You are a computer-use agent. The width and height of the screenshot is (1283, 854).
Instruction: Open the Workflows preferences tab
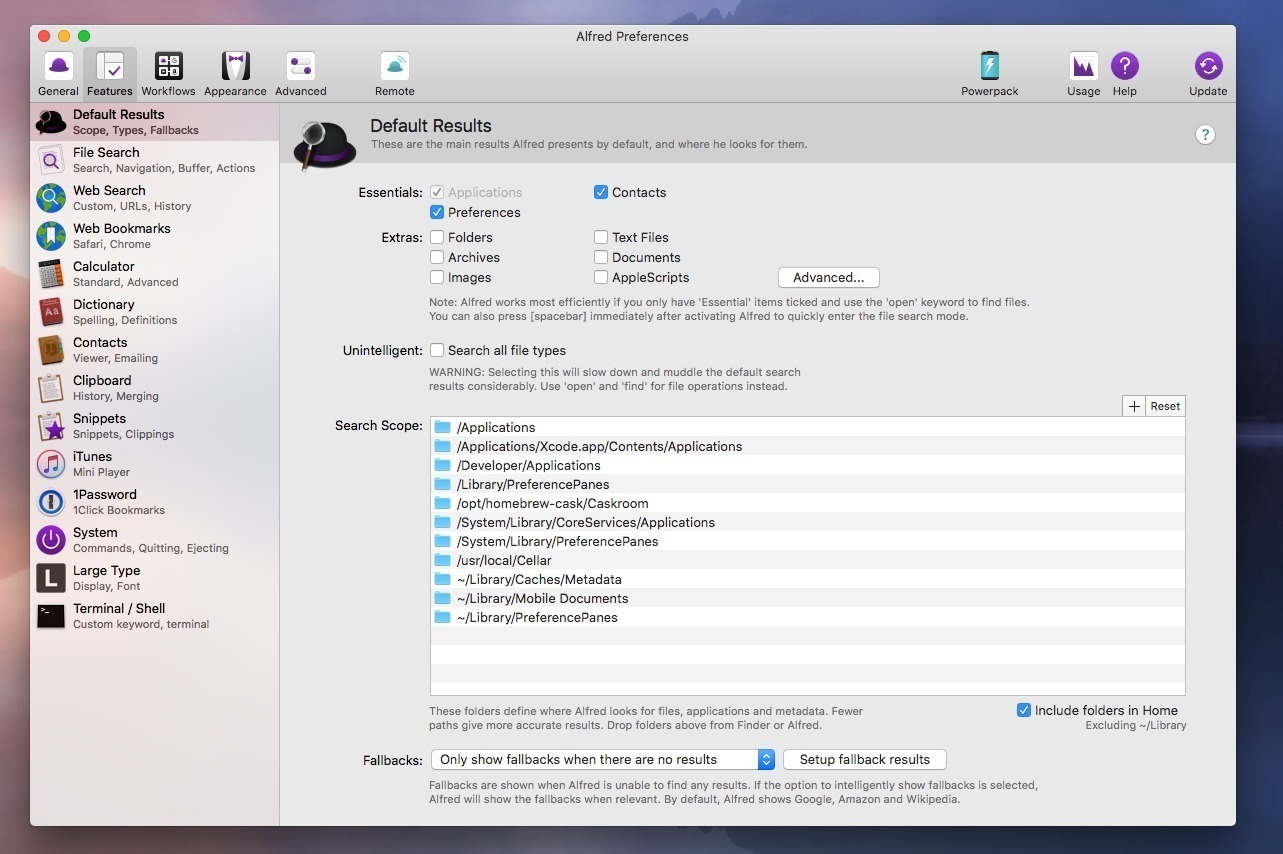168,74
